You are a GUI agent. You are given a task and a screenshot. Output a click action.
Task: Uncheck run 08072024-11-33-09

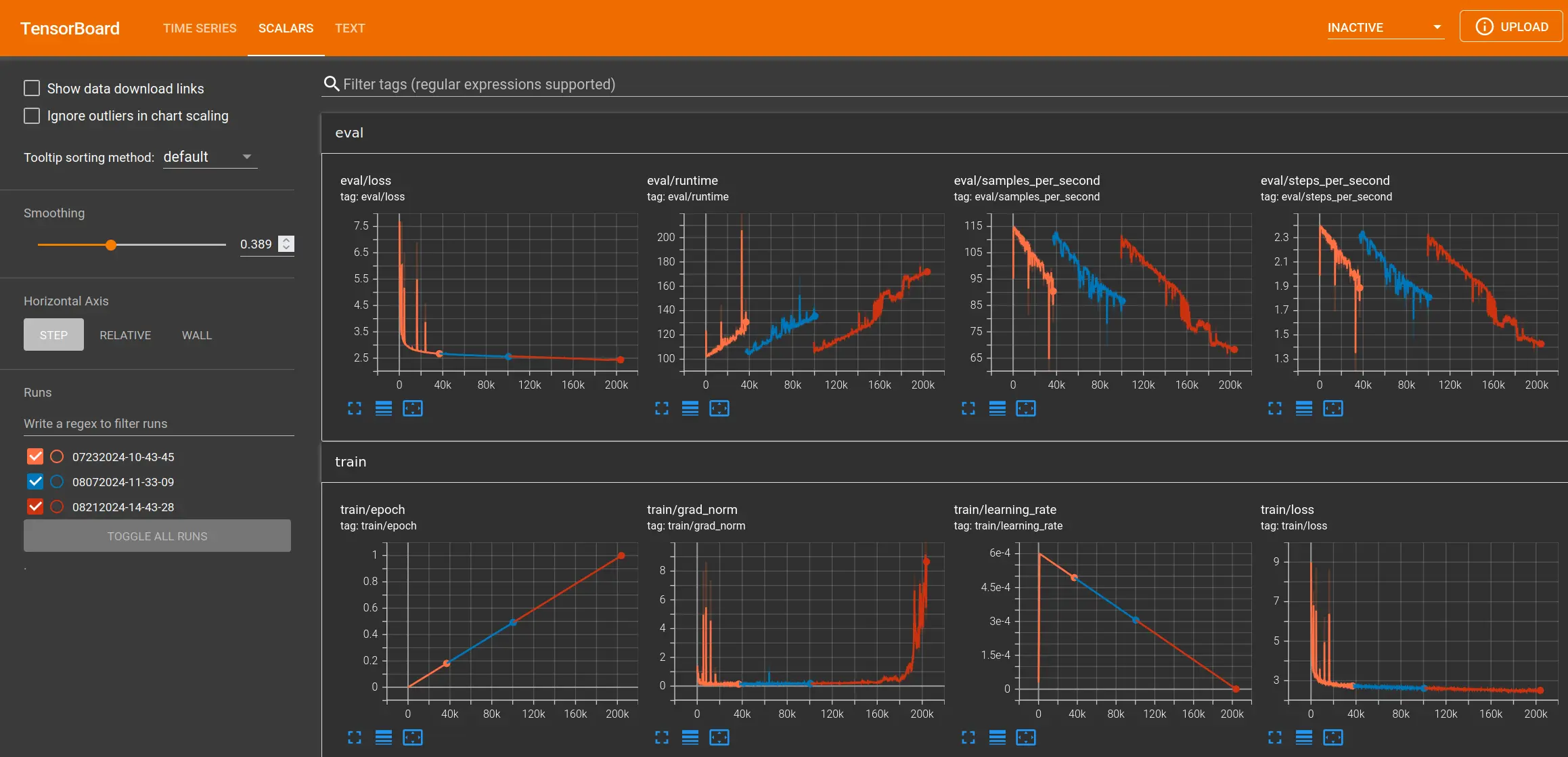click(35, 481)
